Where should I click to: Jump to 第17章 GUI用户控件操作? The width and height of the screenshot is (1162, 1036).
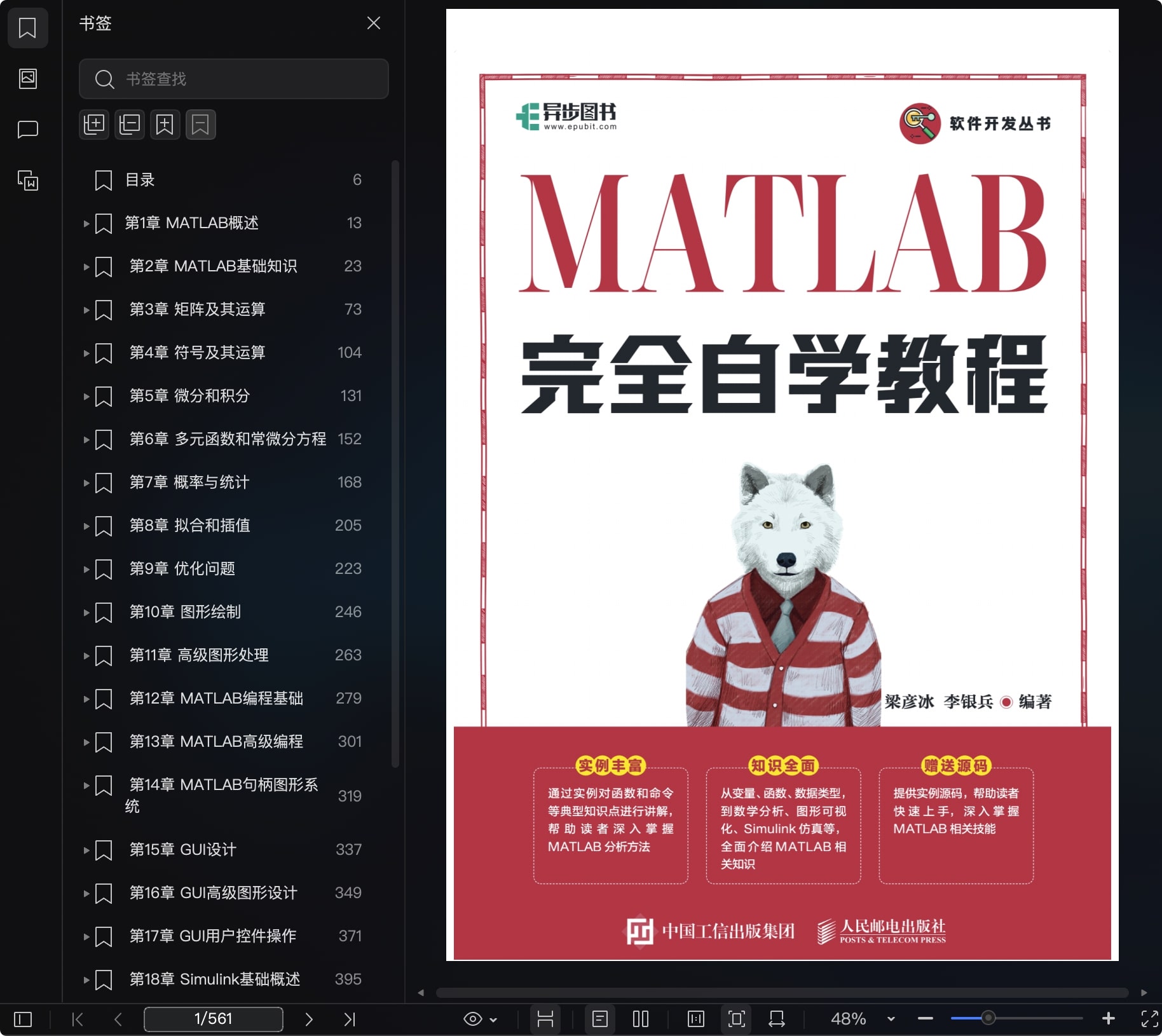[213, 936]
